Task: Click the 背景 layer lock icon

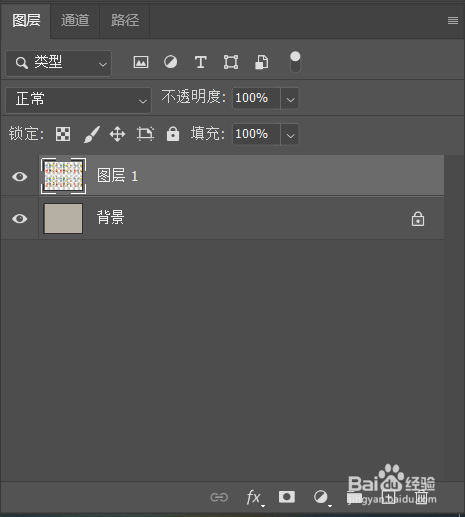Action: (418, 219)
